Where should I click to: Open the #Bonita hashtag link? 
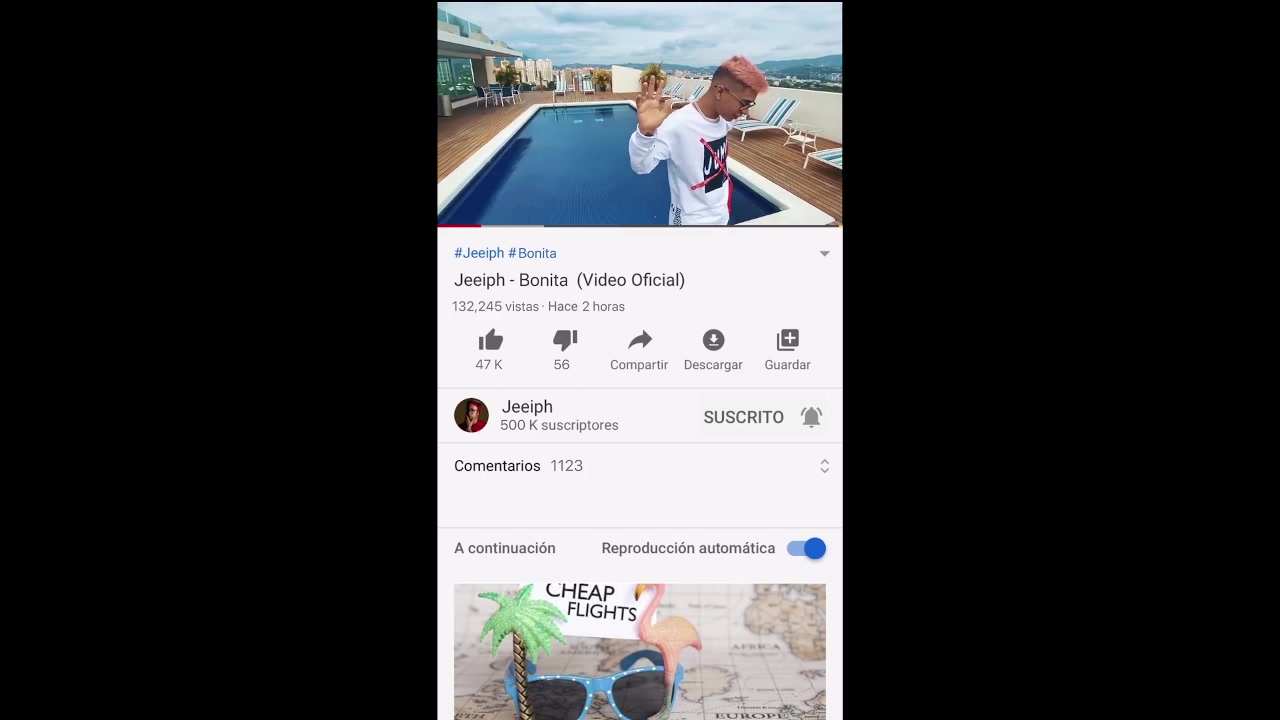(x=532, y=253)
